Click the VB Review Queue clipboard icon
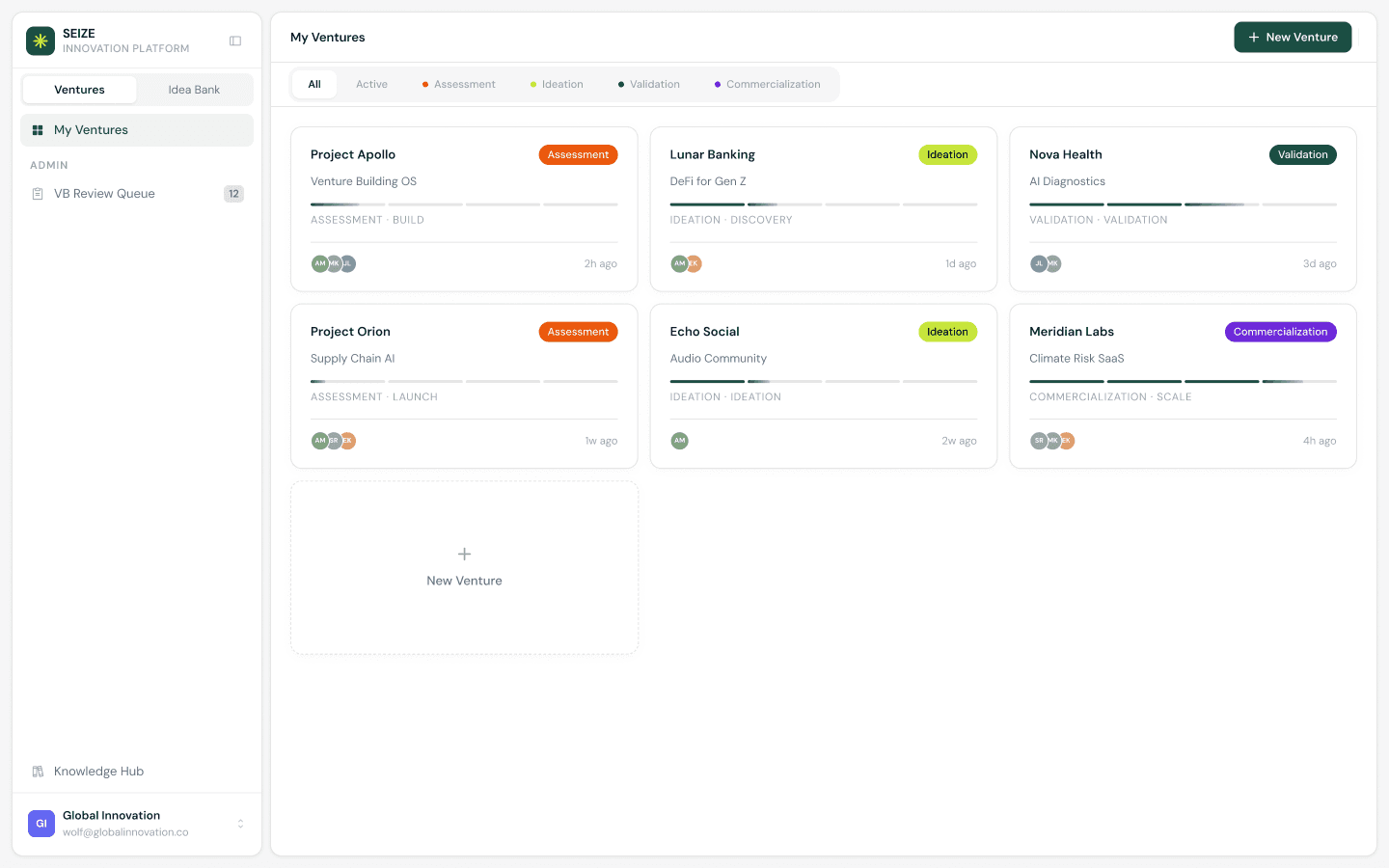1389x868 pixels. pyautogui.click(x=38, y=194)
